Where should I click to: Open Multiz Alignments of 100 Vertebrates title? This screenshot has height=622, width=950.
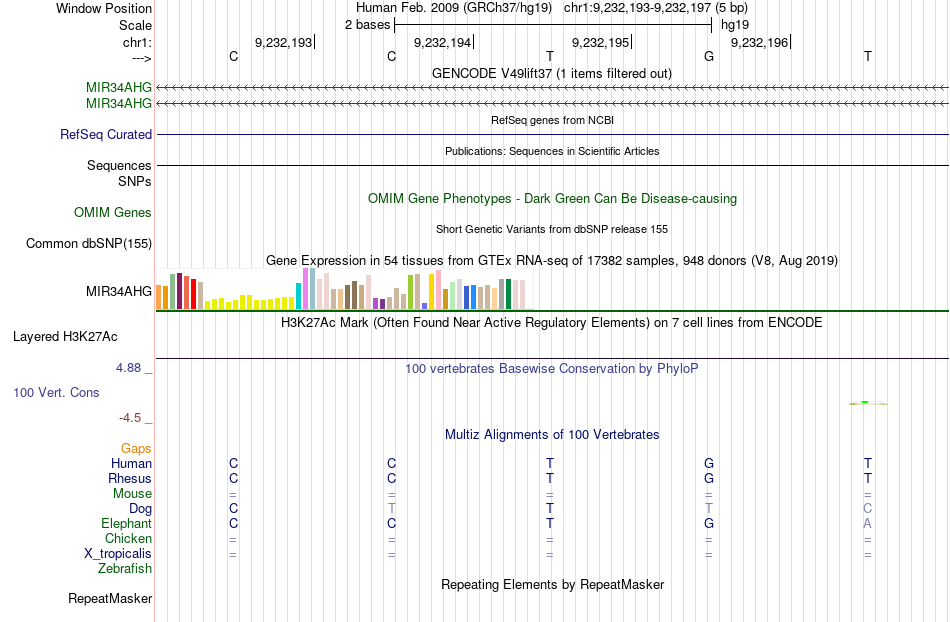(552, 434)
